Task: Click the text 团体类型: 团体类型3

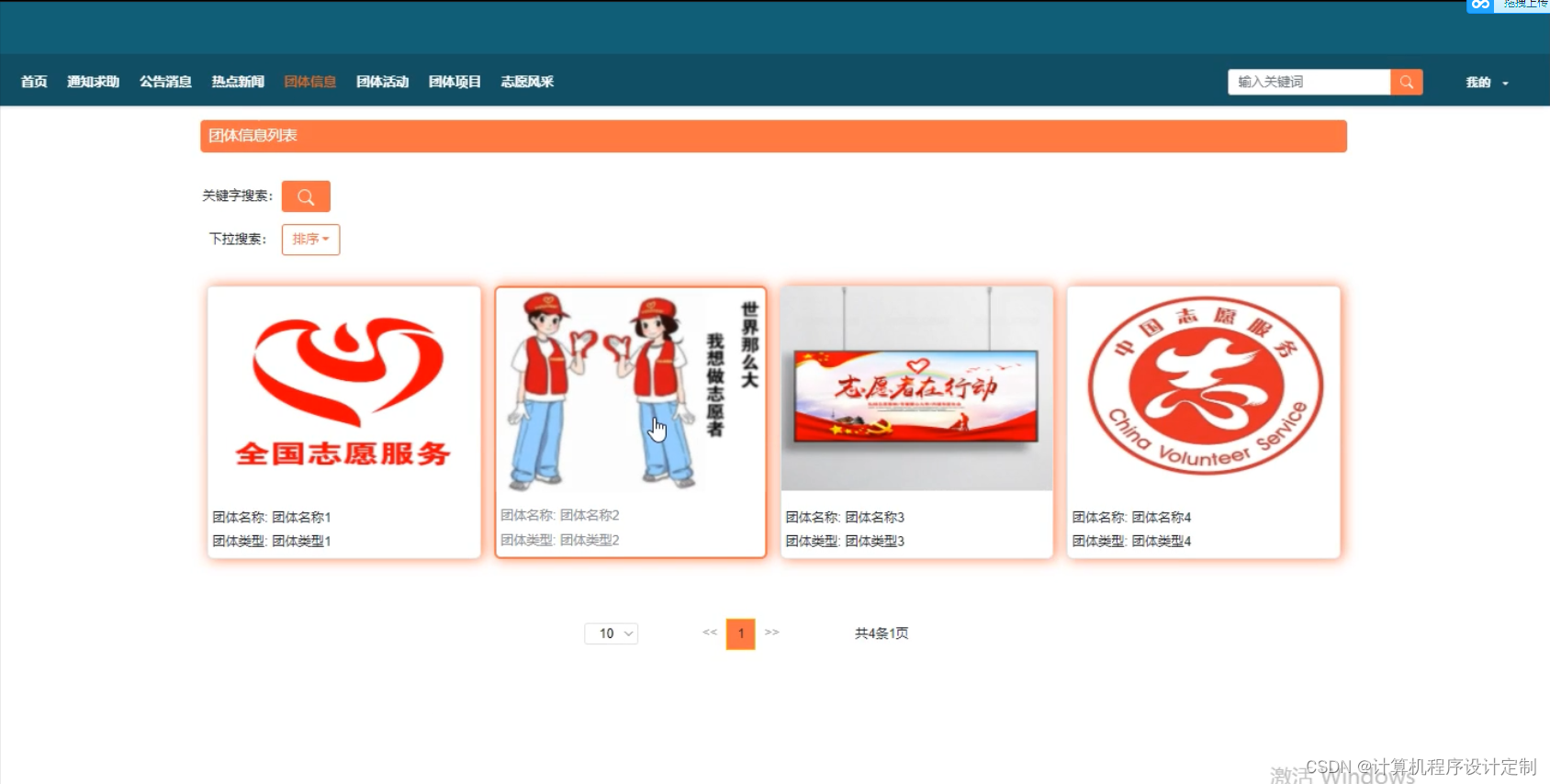Action: tap(846, 542)
